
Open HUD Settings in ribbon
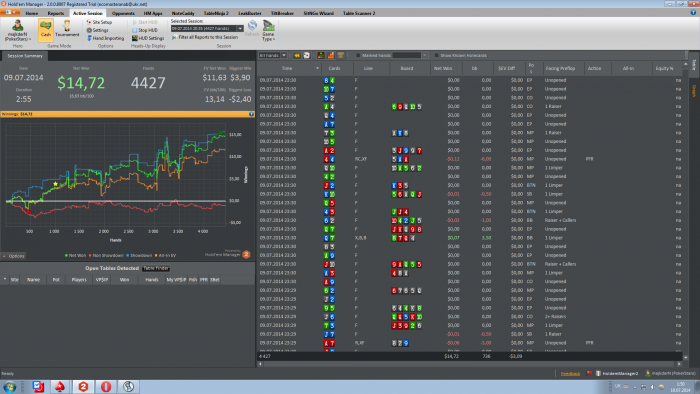pos(148,38)
